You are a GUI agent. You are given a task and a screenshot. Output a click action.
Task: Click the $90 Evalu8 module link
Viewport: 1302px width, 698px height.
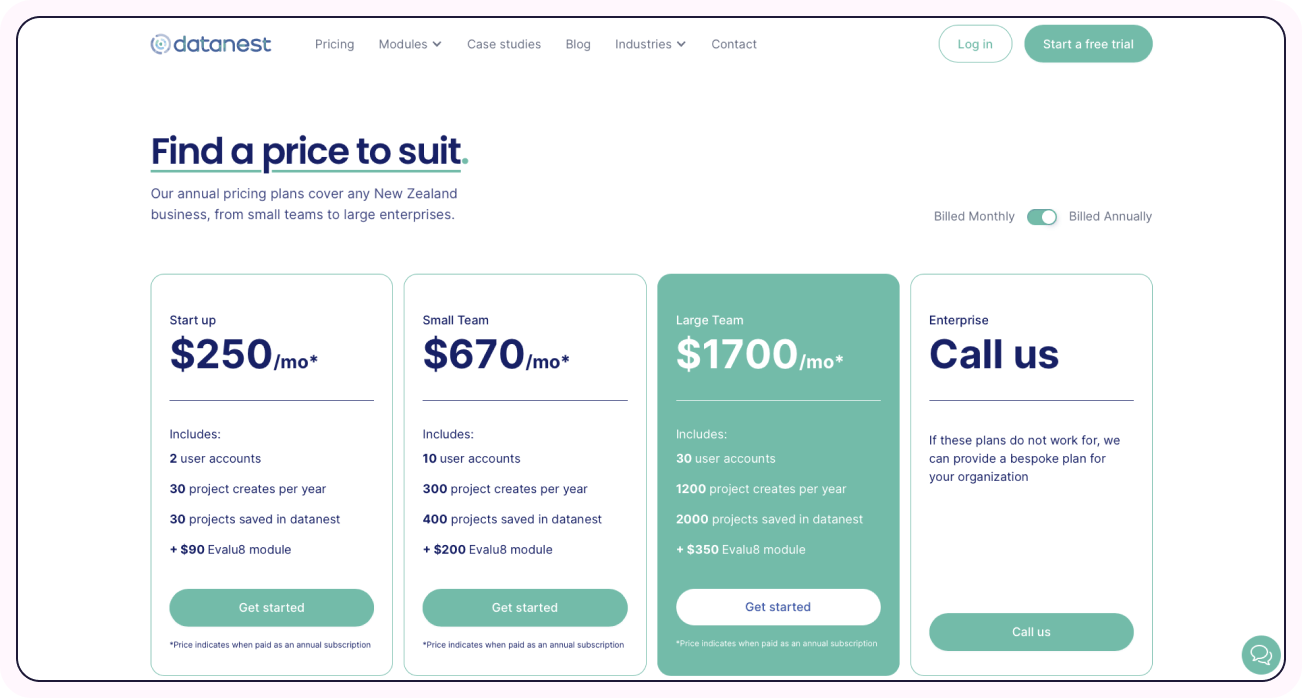pyautogui.click(x=230, y=549)
